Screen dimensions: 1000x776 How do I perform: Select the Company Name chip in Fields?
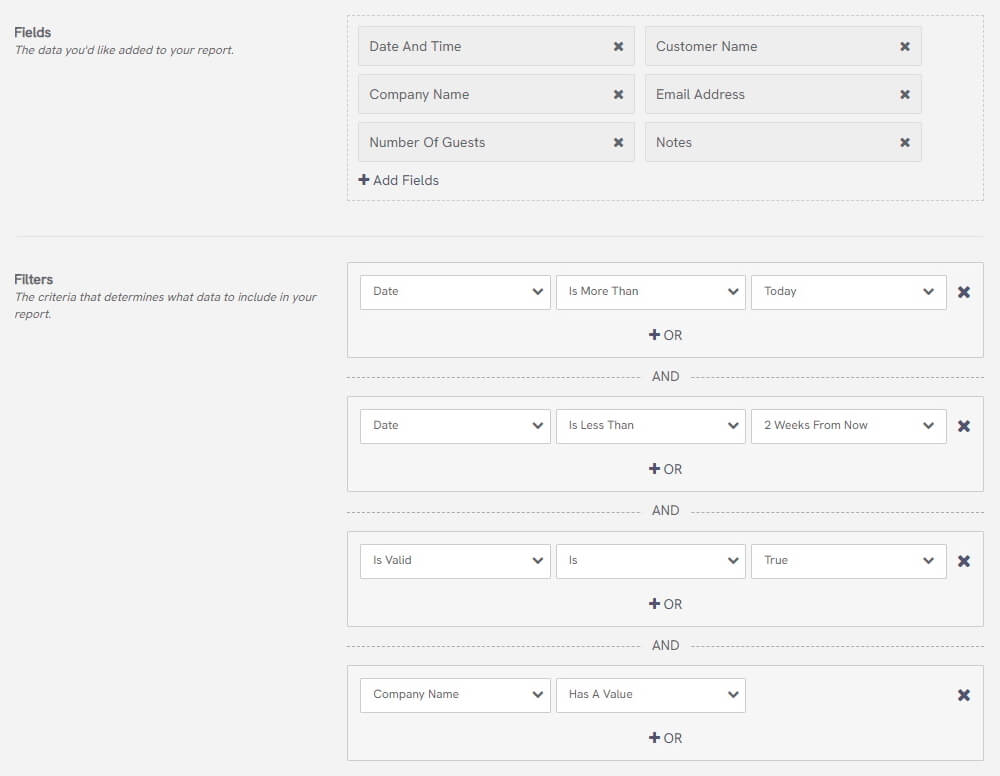496,94
